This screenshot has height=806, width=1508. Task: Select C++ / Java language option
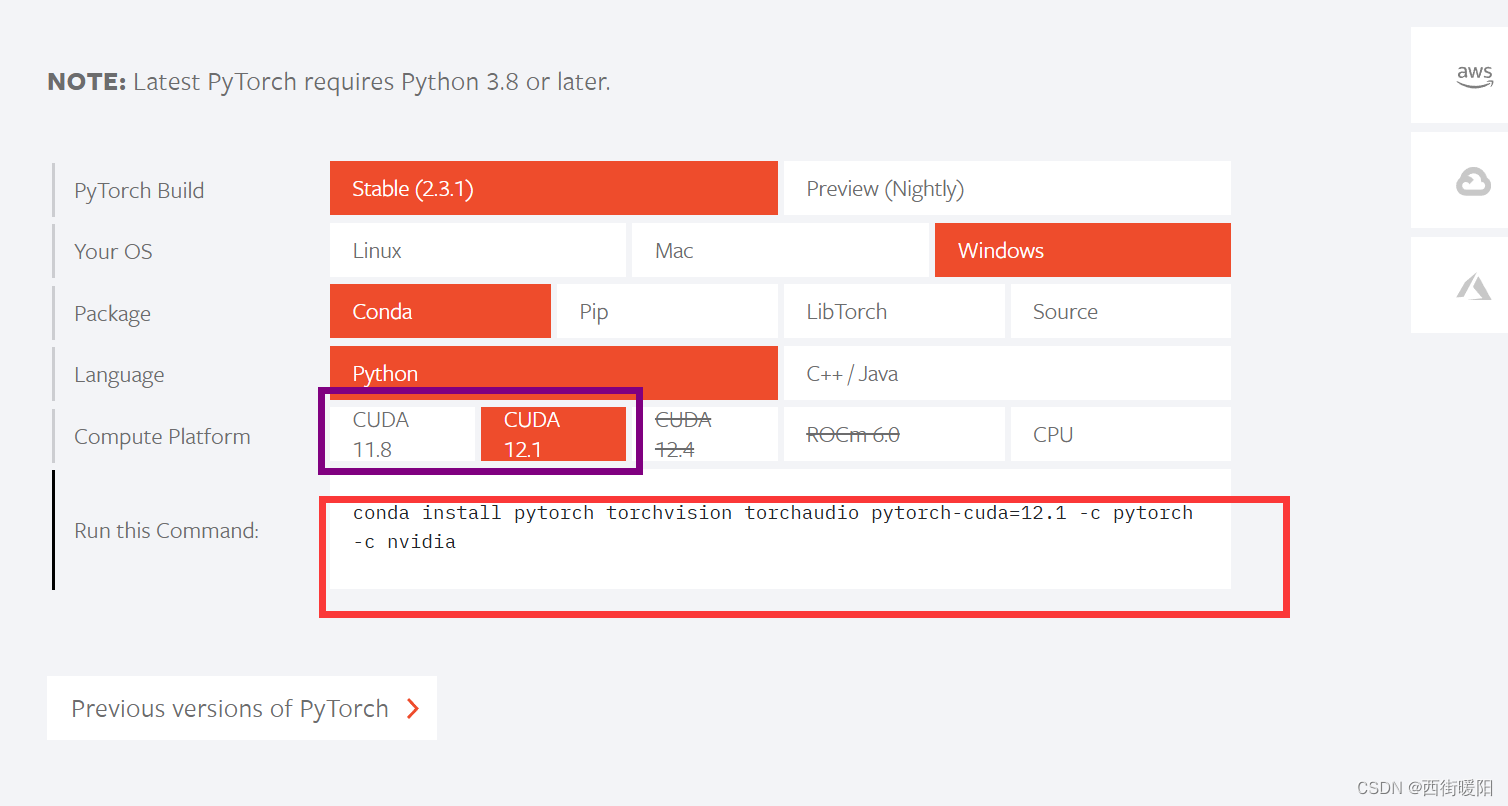tap(1007, 373)
